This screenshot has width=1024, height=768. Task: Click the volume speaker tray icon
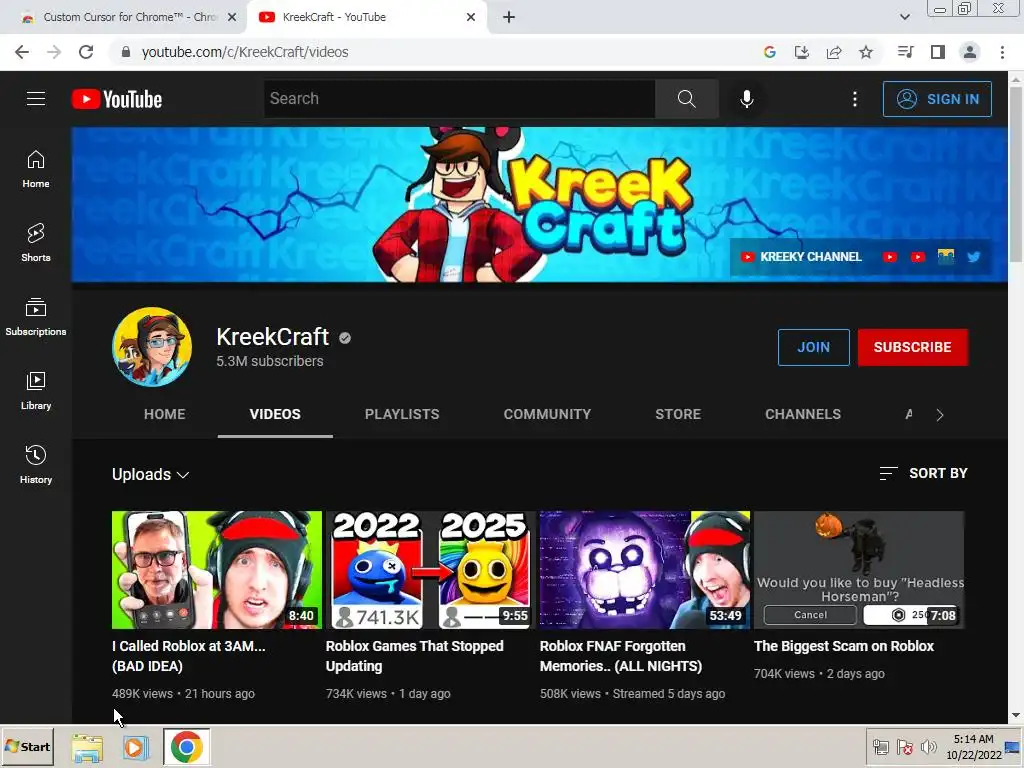pyautogui.click(x=928, y=747)
